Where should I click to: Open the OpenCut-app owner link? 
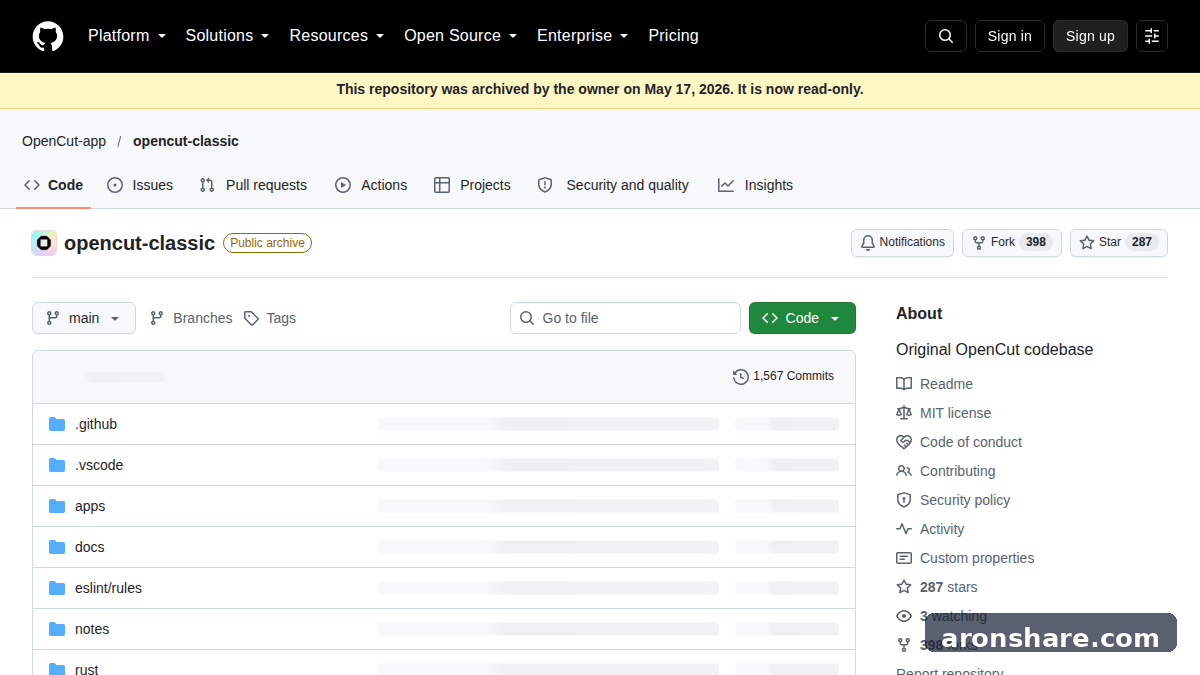pyautogui.click(x=64, y=141)
